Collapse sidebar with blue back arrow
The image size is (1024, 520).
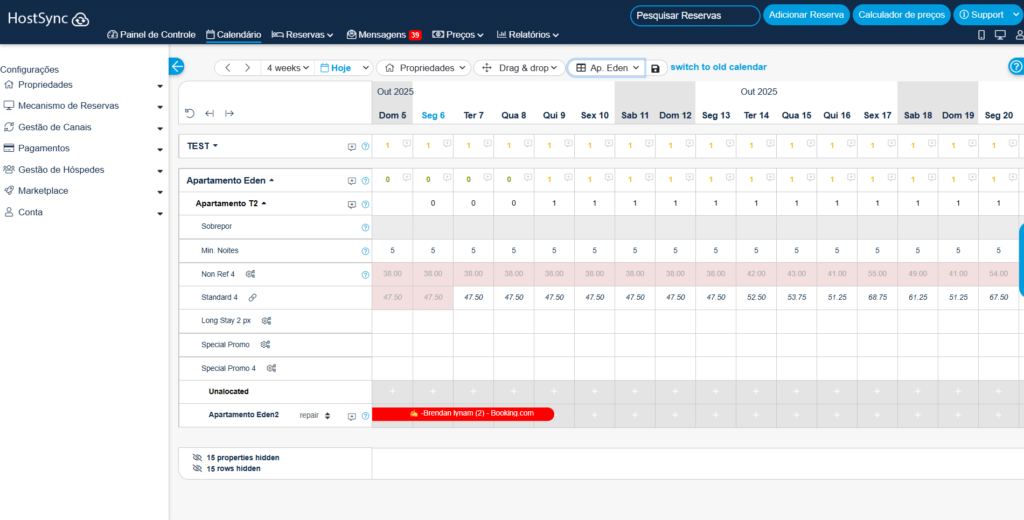177,67
